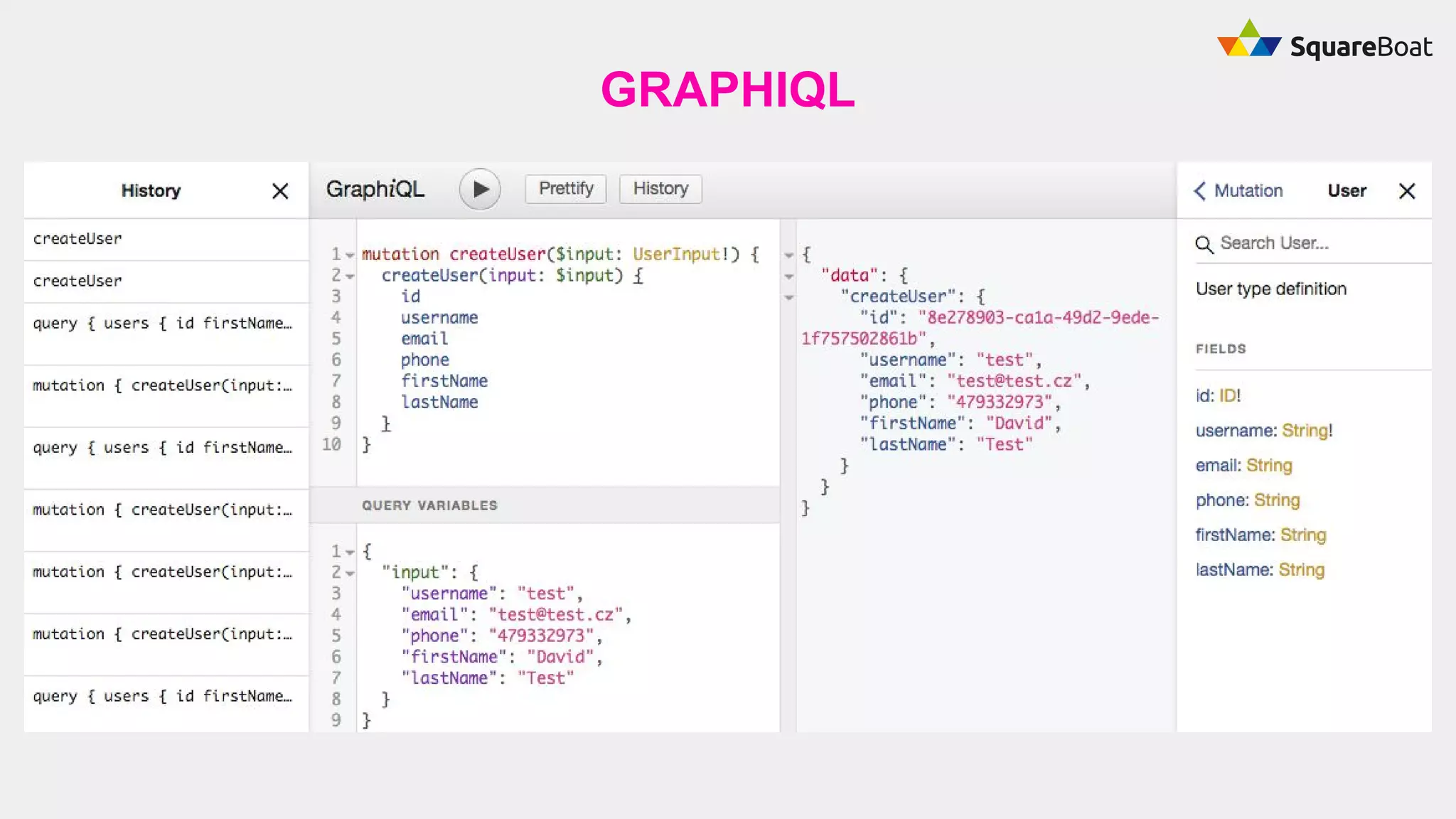Fold the "data" object in result pane
Screen dimensions: 1456x819
(x=788, y=277)
